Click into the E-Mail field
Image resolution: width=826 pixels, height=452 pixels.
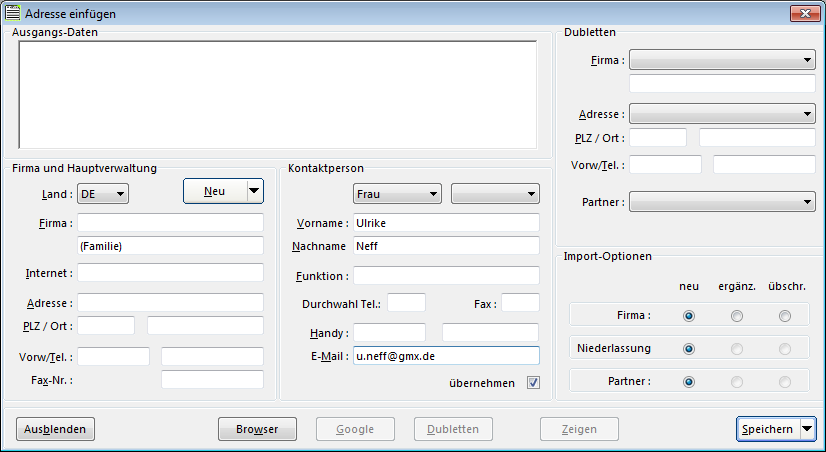coord(445,355)
